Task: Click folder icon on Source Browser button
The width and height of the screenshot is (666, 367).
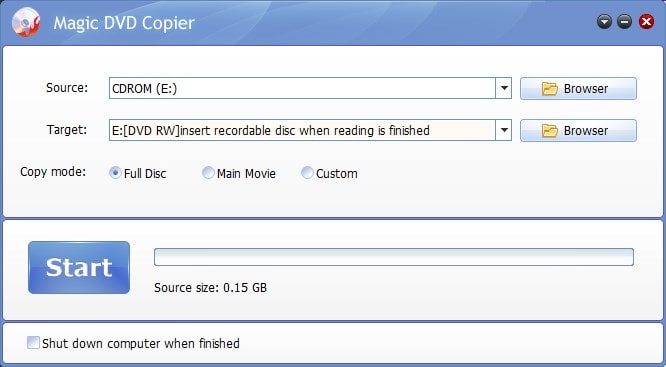Action: [x=549, y=89]
